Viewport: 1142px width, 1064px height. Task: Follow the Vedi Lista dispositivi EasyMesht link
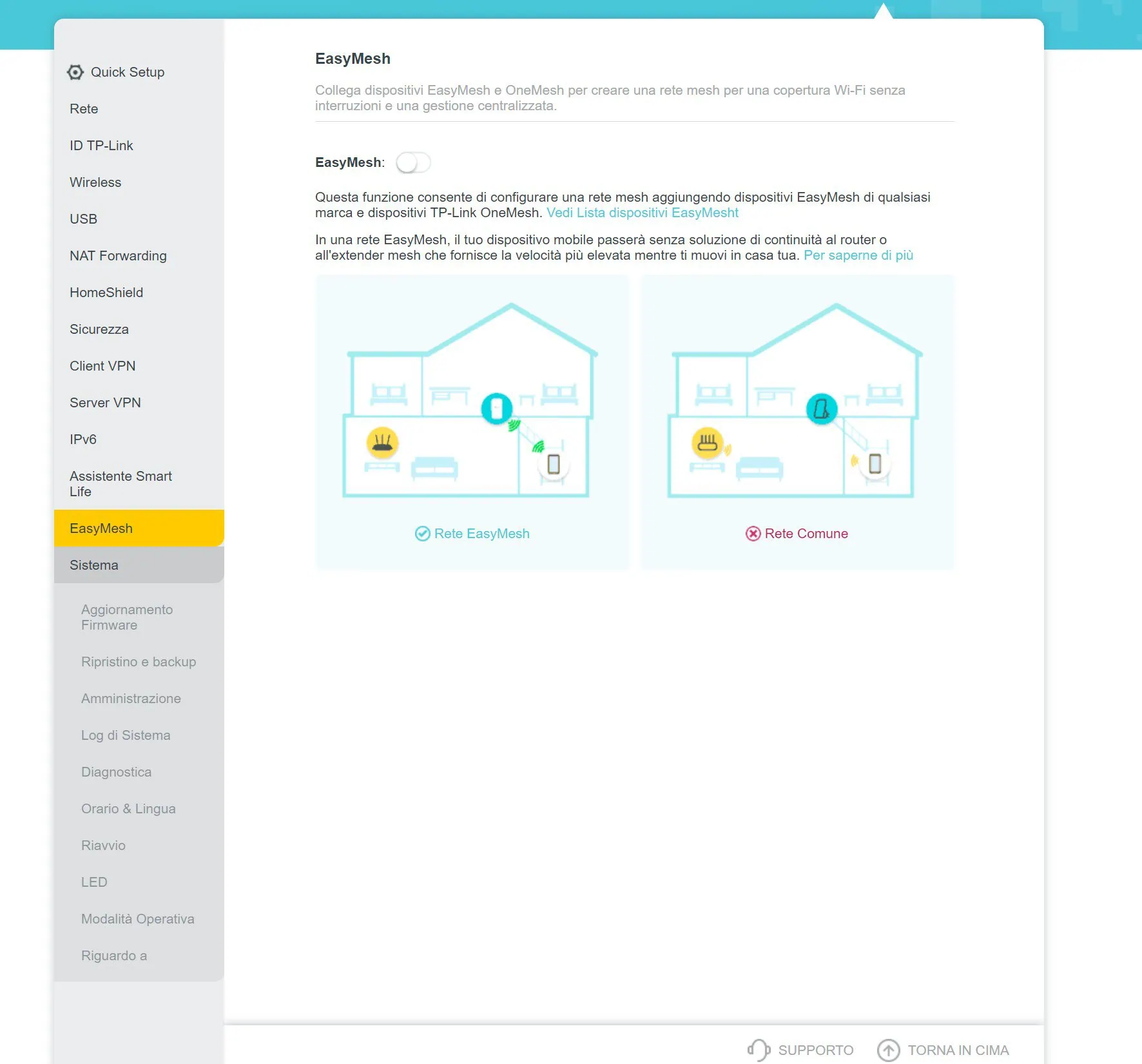click(x=643, y=213)
